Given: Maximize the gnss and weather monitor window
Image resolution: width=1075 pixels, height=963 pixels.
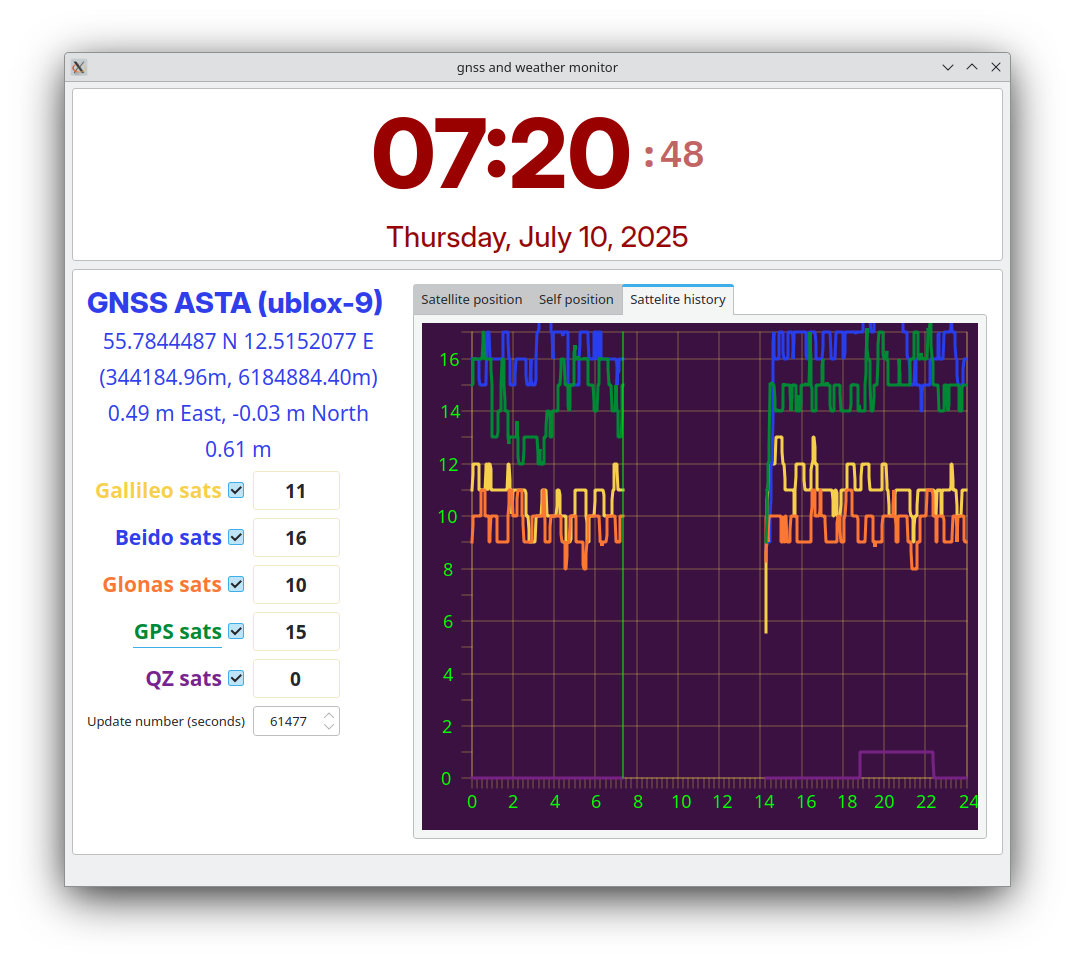Looking at the screenshot, I should tap(972, 67).
